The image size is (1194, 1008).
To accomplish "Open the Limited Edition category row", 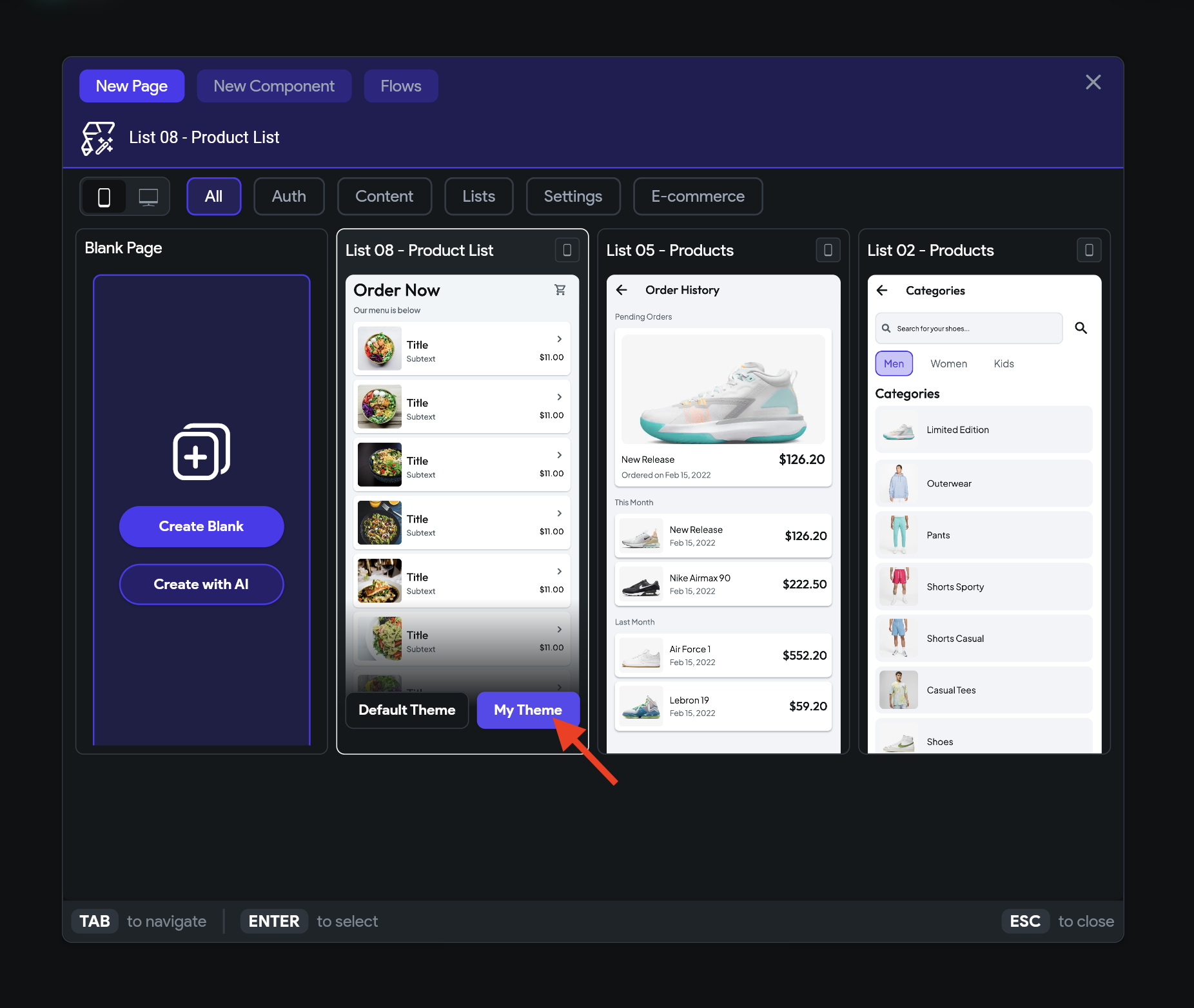I will point(984,430).
